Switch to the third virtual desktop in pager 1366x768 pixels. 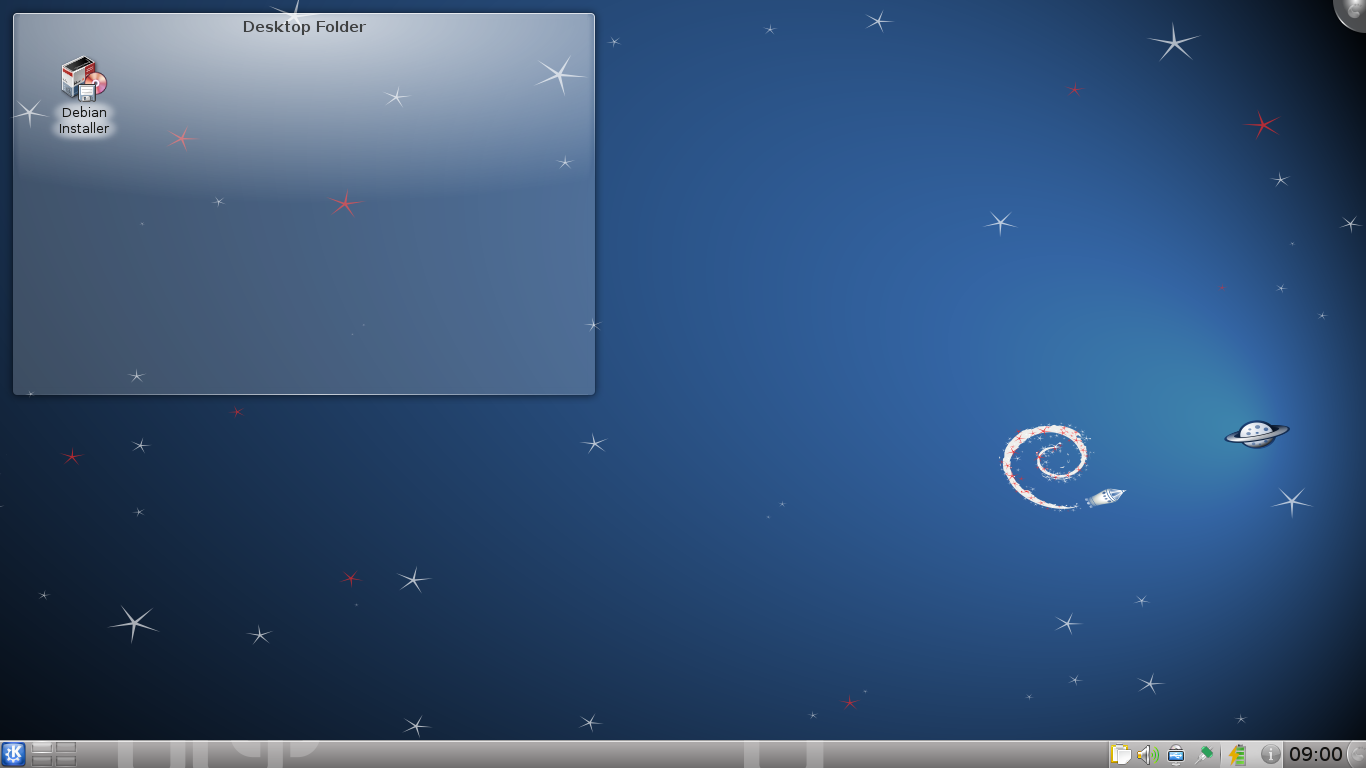tap(42, 761)
